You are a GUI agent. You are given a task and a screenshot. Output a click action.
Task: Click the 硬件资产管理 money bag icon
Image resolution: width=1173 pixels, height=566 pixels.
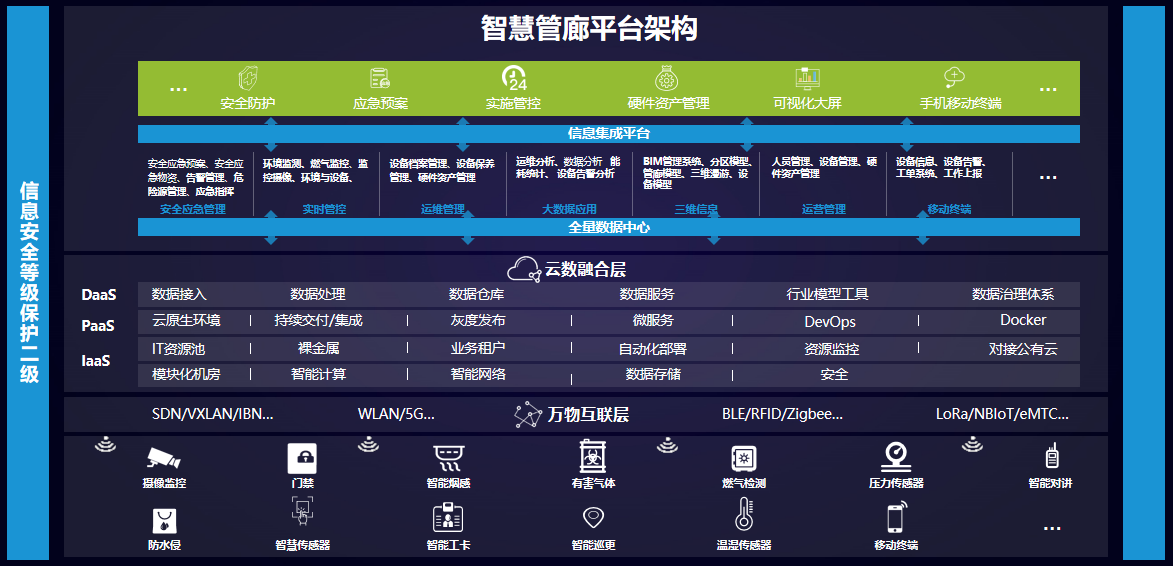(667, 78)
